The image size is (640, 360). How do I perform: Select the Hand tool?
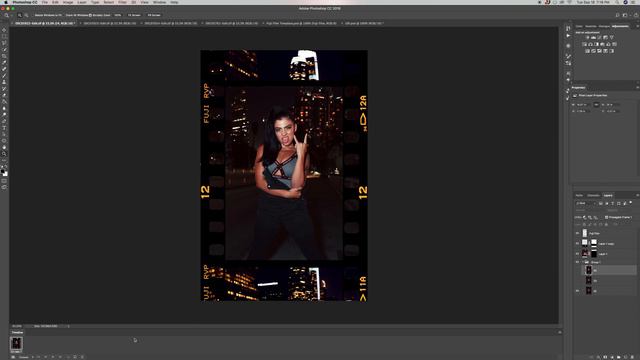[x=4, y=147]
